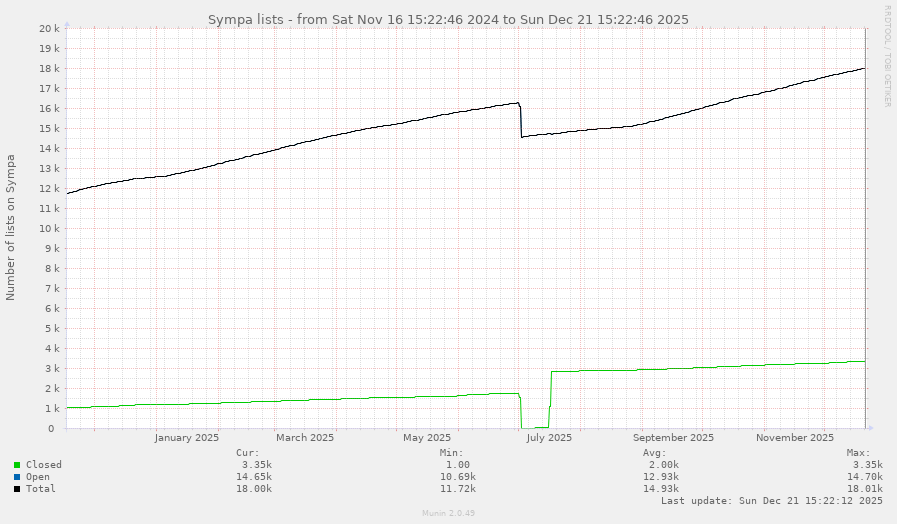Image resolution: width=897 pixels, height=524 pixels.
Task: Click the 'September 2025' x-axis label
Action: tap(673, 437)
